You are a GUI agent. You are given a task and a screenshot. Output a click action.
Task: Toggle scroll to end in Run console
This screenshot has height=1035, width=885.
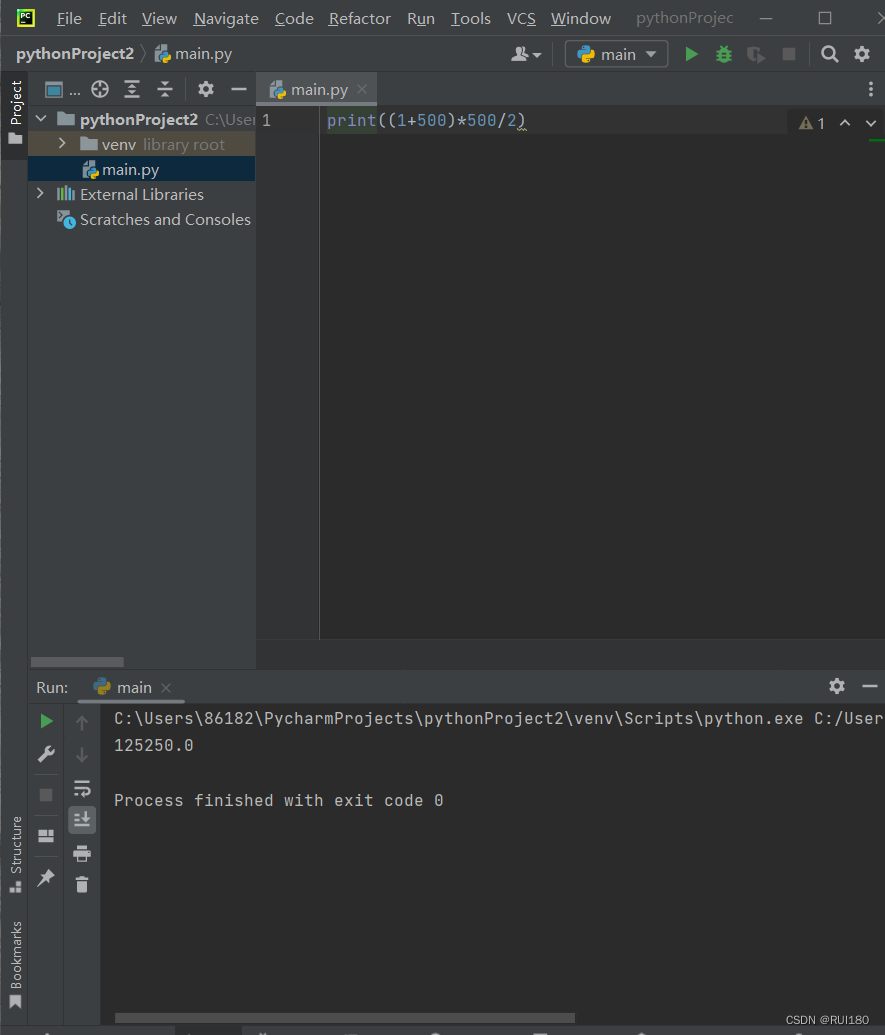82,820
